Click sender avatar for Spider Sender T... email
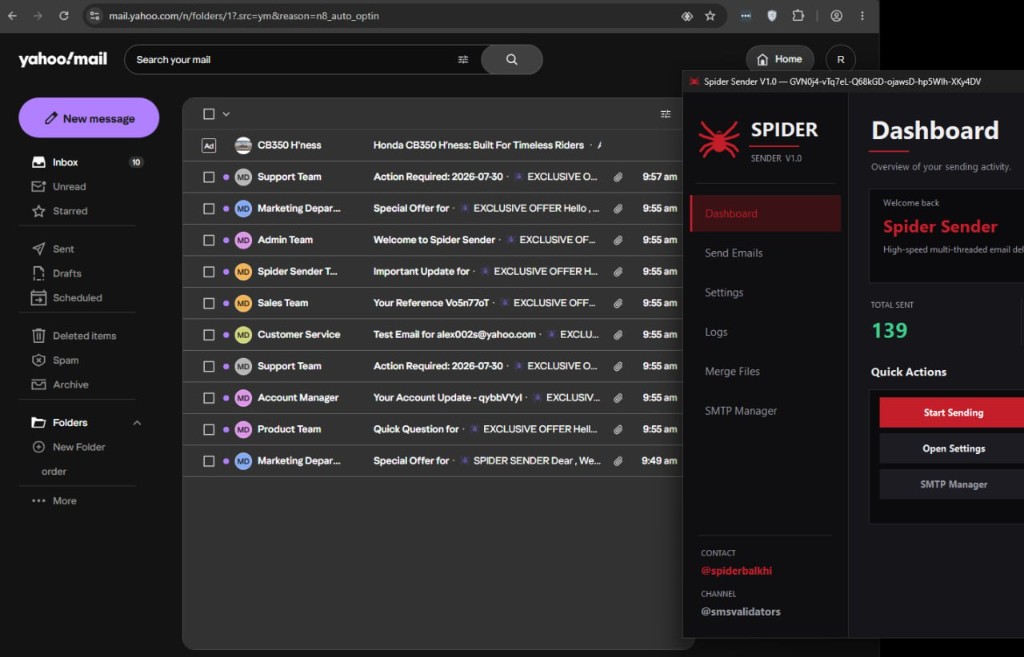The width and height of the screenshot is (1024, 657). [x=243, y=272]
